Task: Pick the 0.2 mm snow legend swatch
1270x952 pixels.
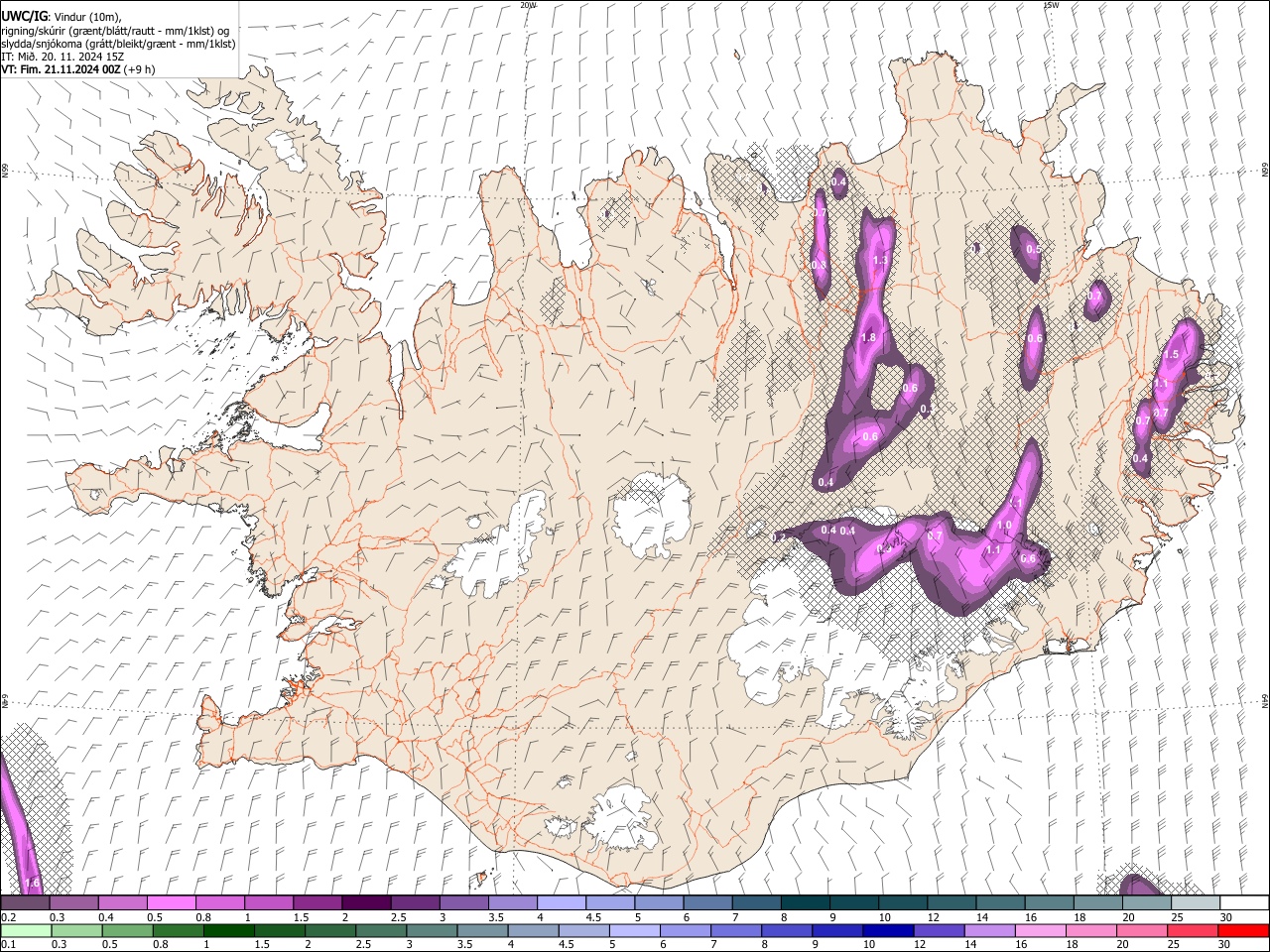Action: point(25,902)
